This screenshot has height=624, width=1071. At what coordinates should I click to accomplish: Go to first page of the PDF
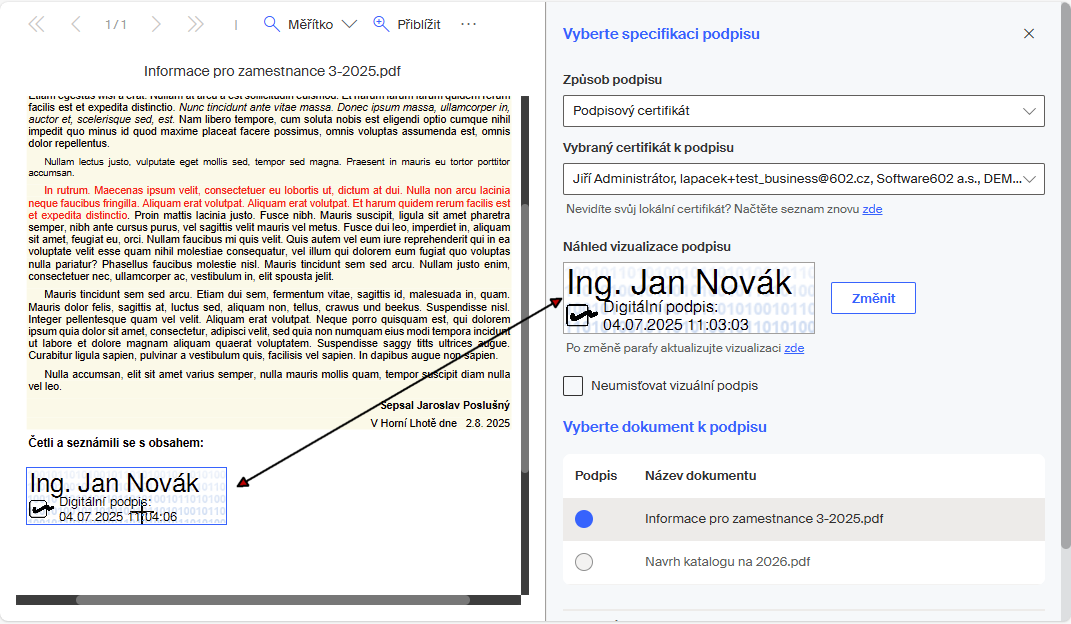[x=36, y=25]
